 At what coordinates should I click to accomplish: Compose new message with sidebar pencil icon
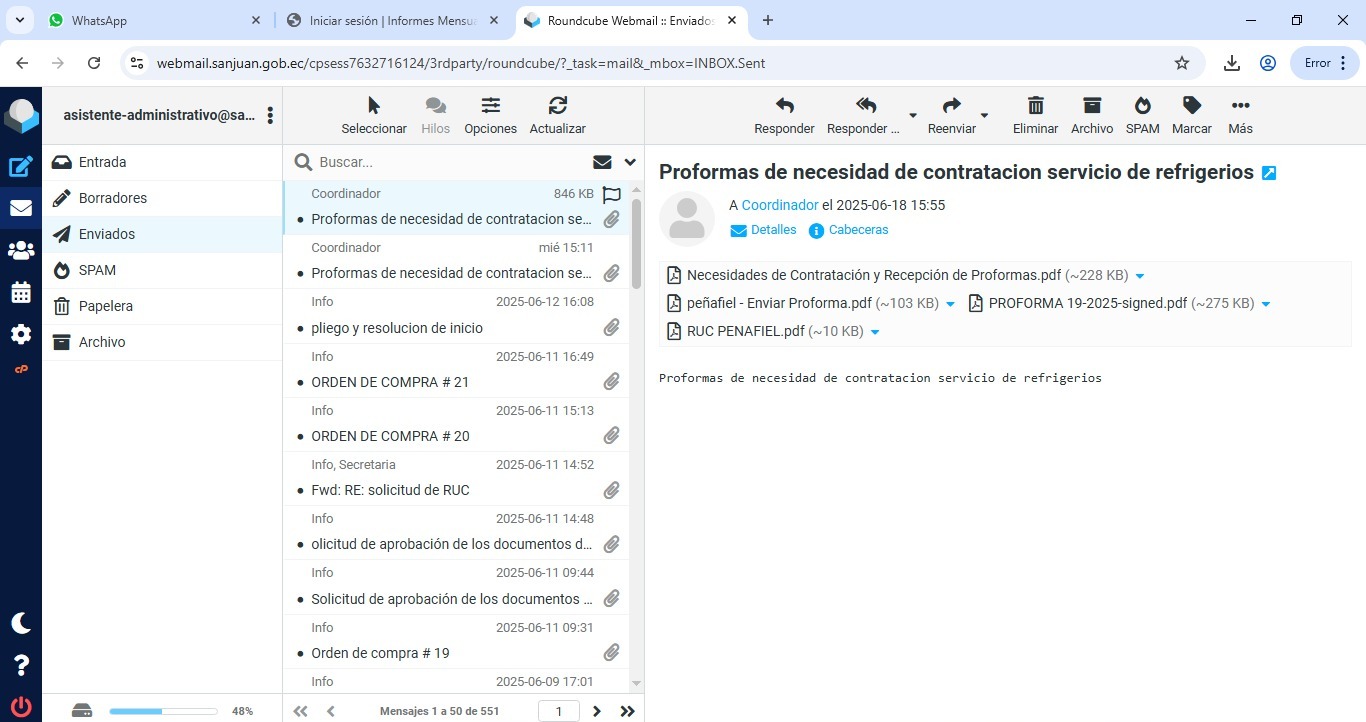tap(21, 167)
